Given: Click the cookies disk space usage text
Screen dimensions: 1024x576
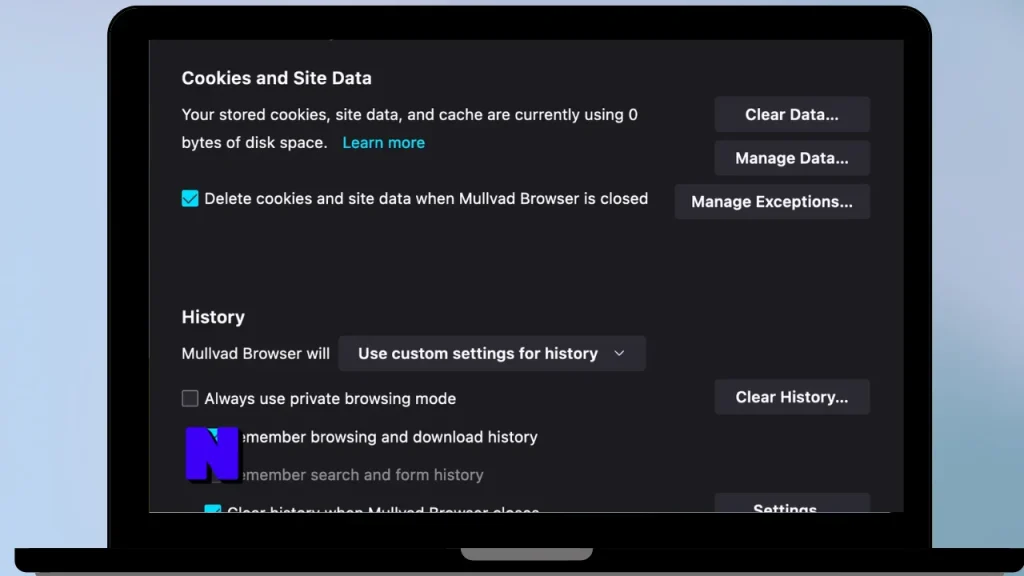Looking at the screenshot, I should (x=409, y=129).
